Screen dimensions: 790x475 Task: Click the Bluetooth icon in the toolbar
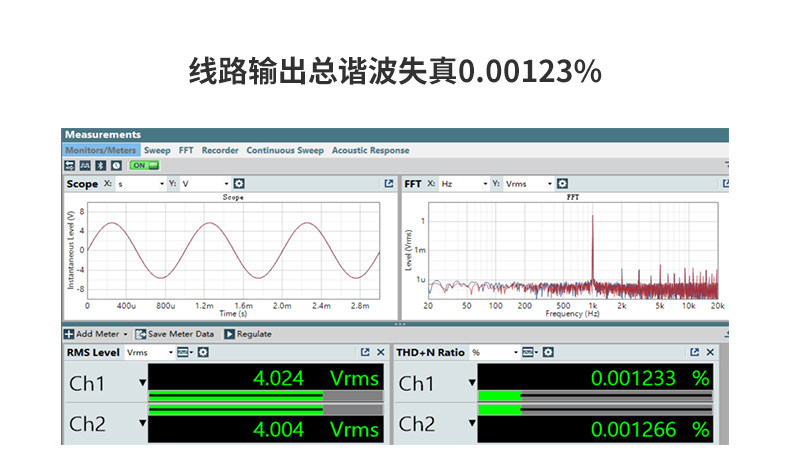[x=101, y=165]
